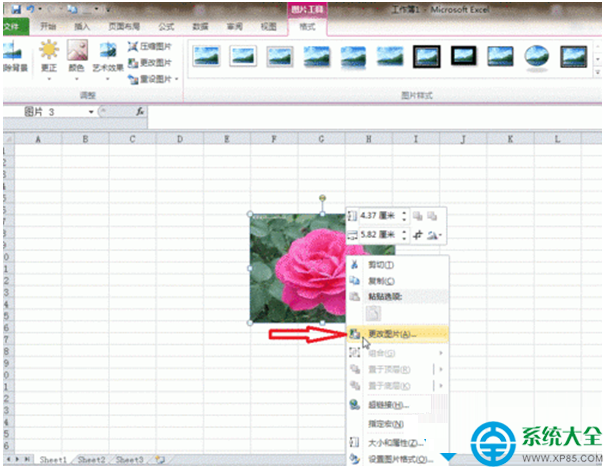Click the Compress Pictures icon
Image resolution: width=605 pixels, height=469 pixels.
point(132,47)
